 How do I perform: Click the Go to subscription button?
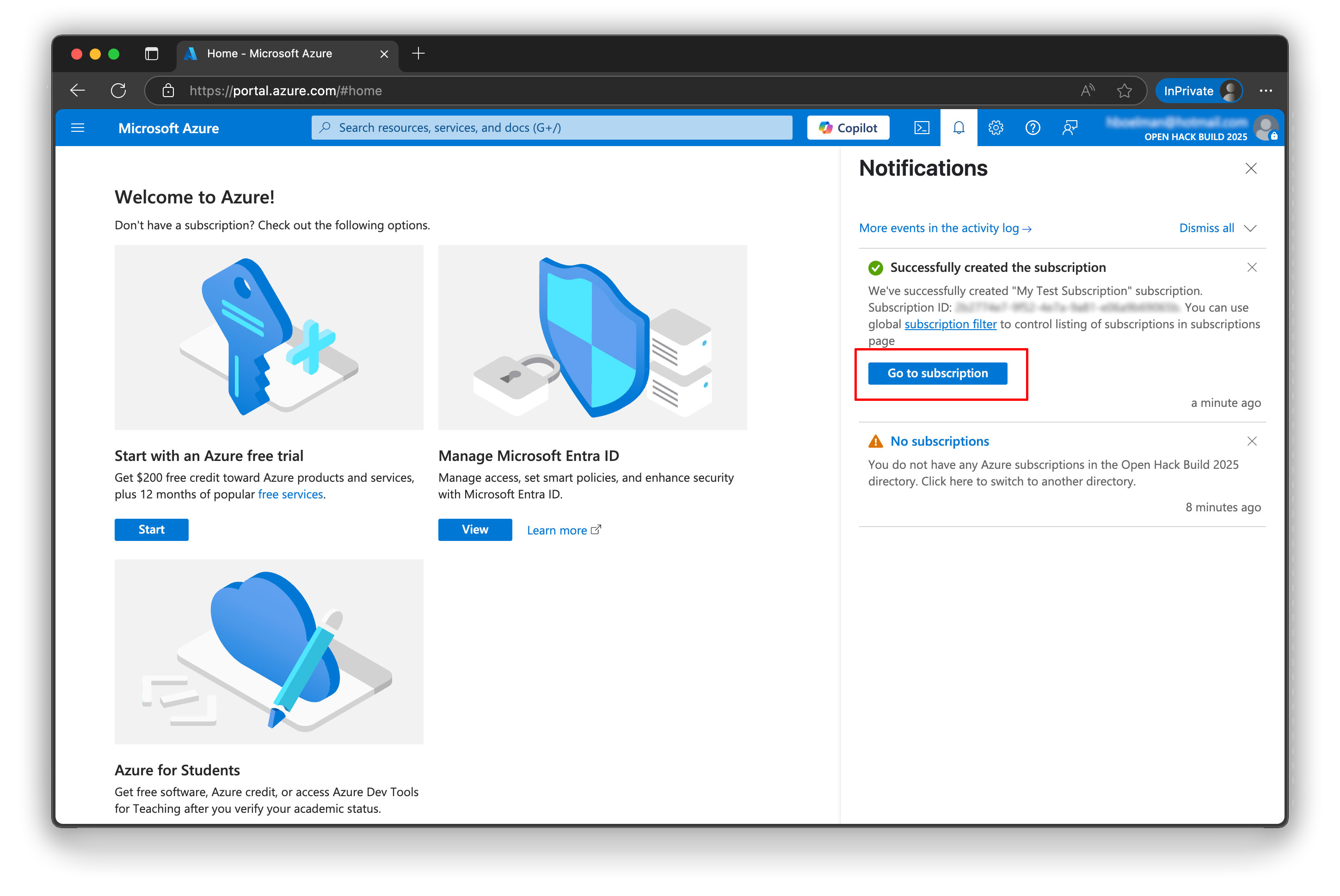(x=937, y=373)
